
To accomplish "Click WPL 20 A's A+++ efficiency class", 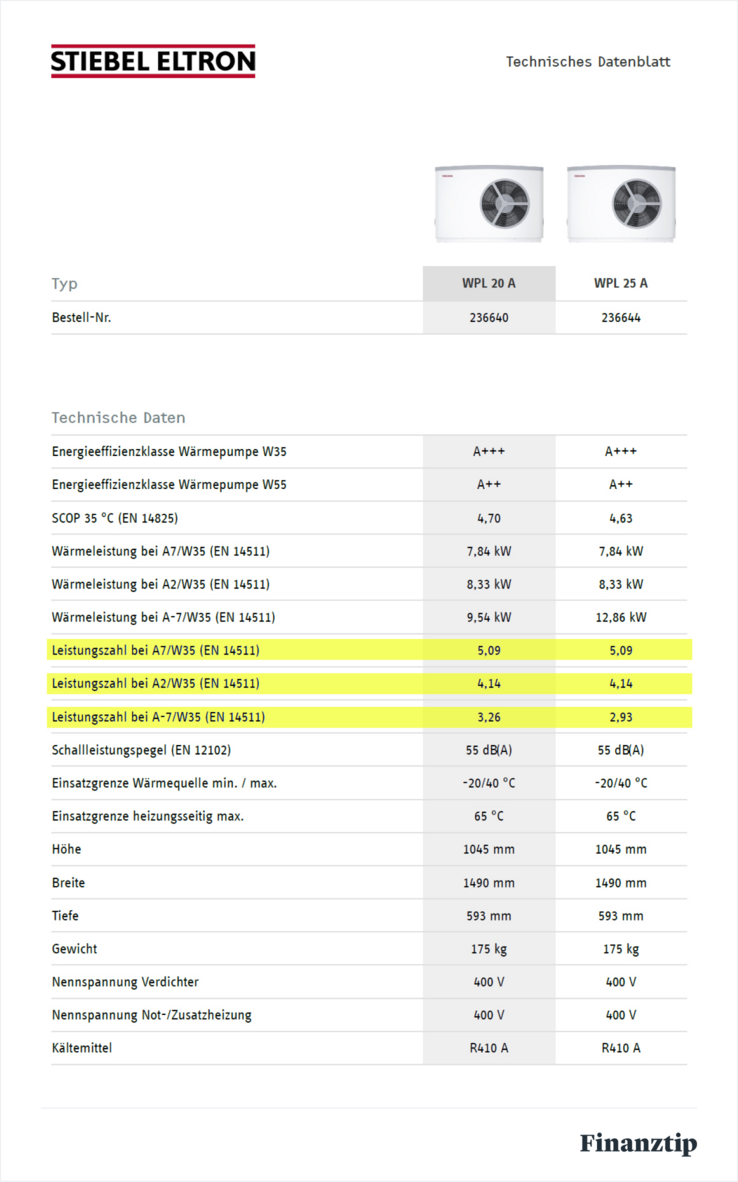I will 489,452.
